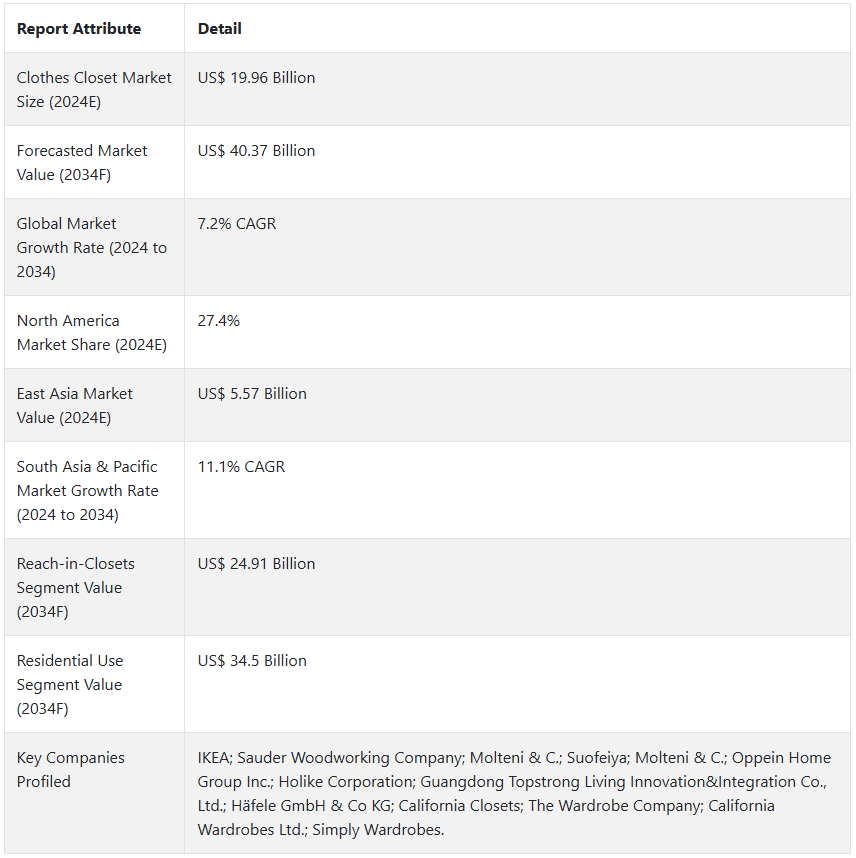Click the 'US$ 5.57 Billion' value
The height and width of the screenshot is (858, 856).
click(x=252, y=394)
